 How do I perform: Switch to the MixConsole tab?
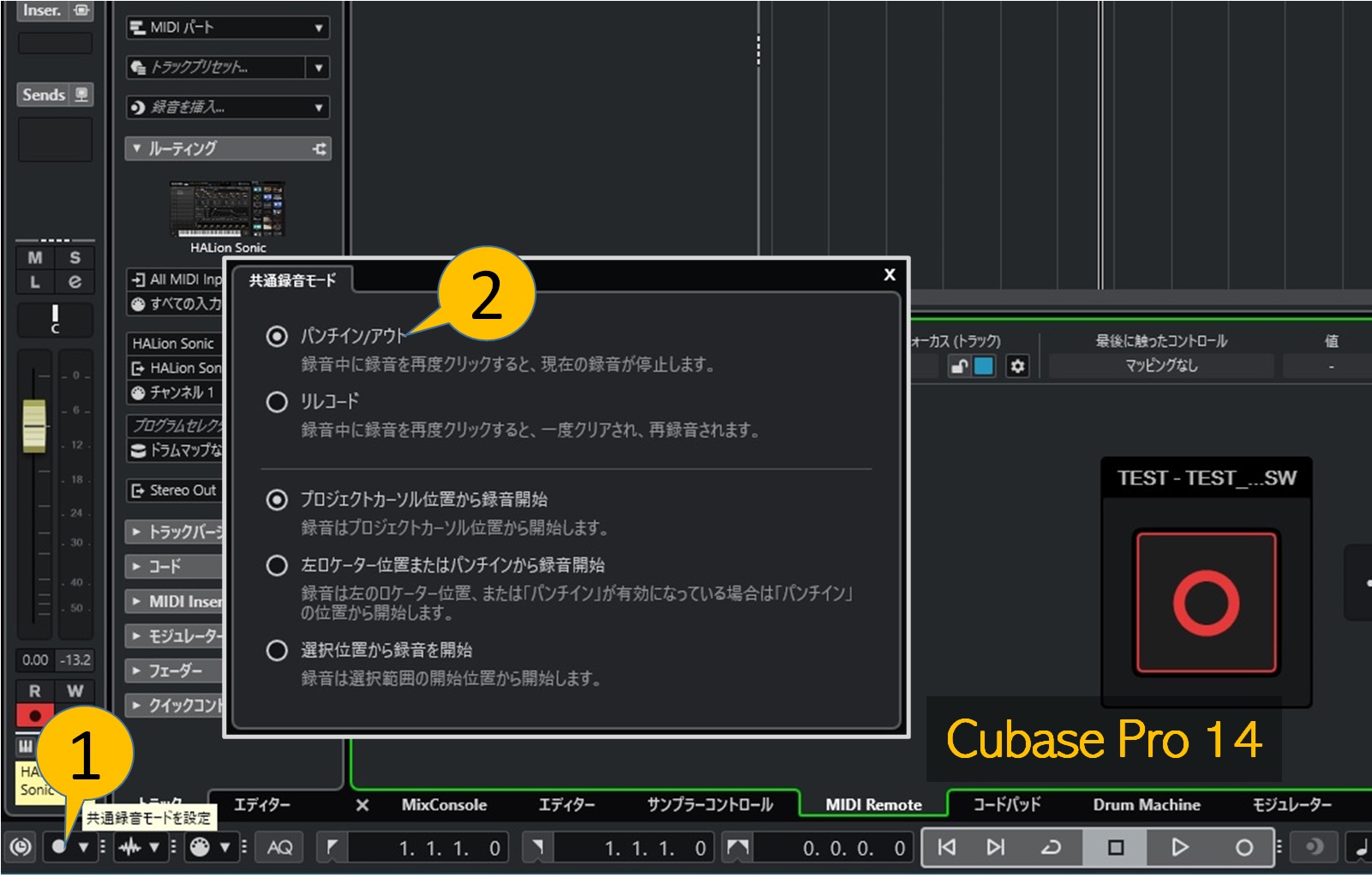[444, 805]
